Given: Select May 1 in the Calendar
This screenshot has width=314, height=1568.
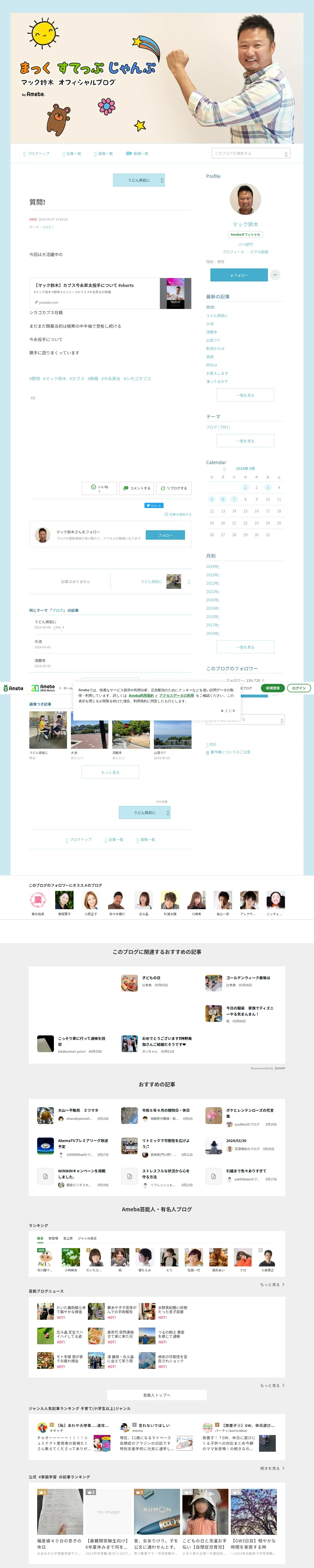Looking at the screenshot, I should pos(245,488).
